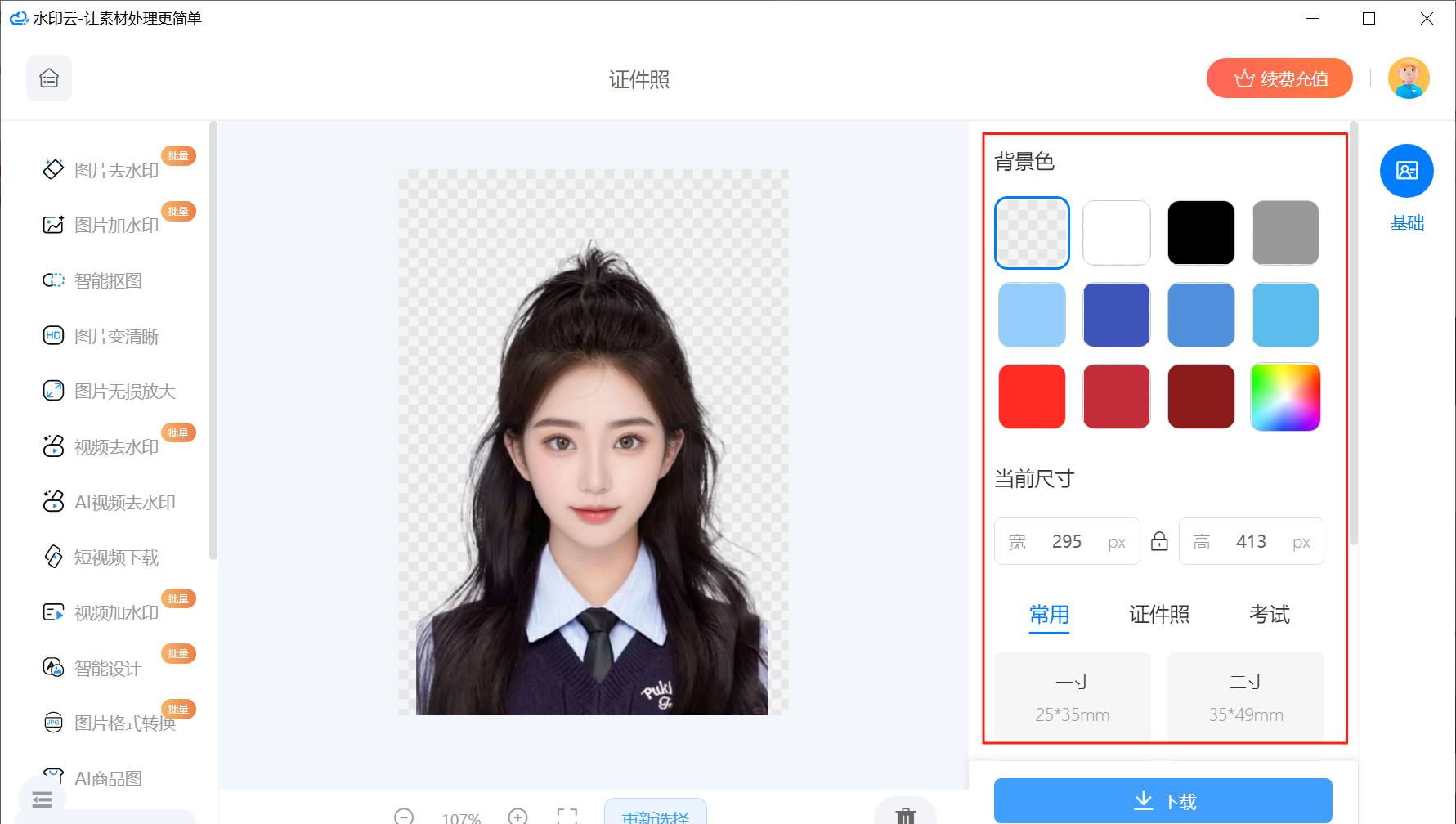Select the transparent background swatch
Image resolution: width=1456 pixels, height=824 pixels.
[1032, 233]
